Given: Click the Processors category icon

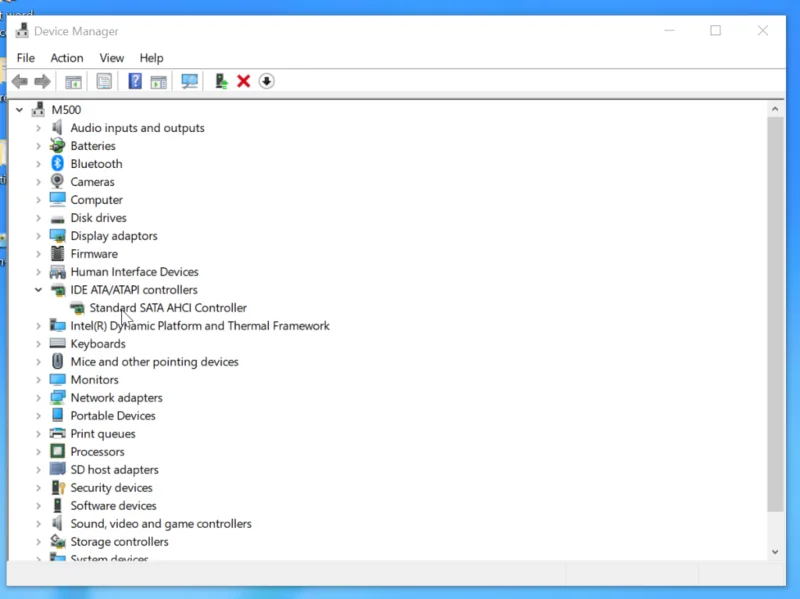Looking at the screenshot, I should click(x=57, y=451).
